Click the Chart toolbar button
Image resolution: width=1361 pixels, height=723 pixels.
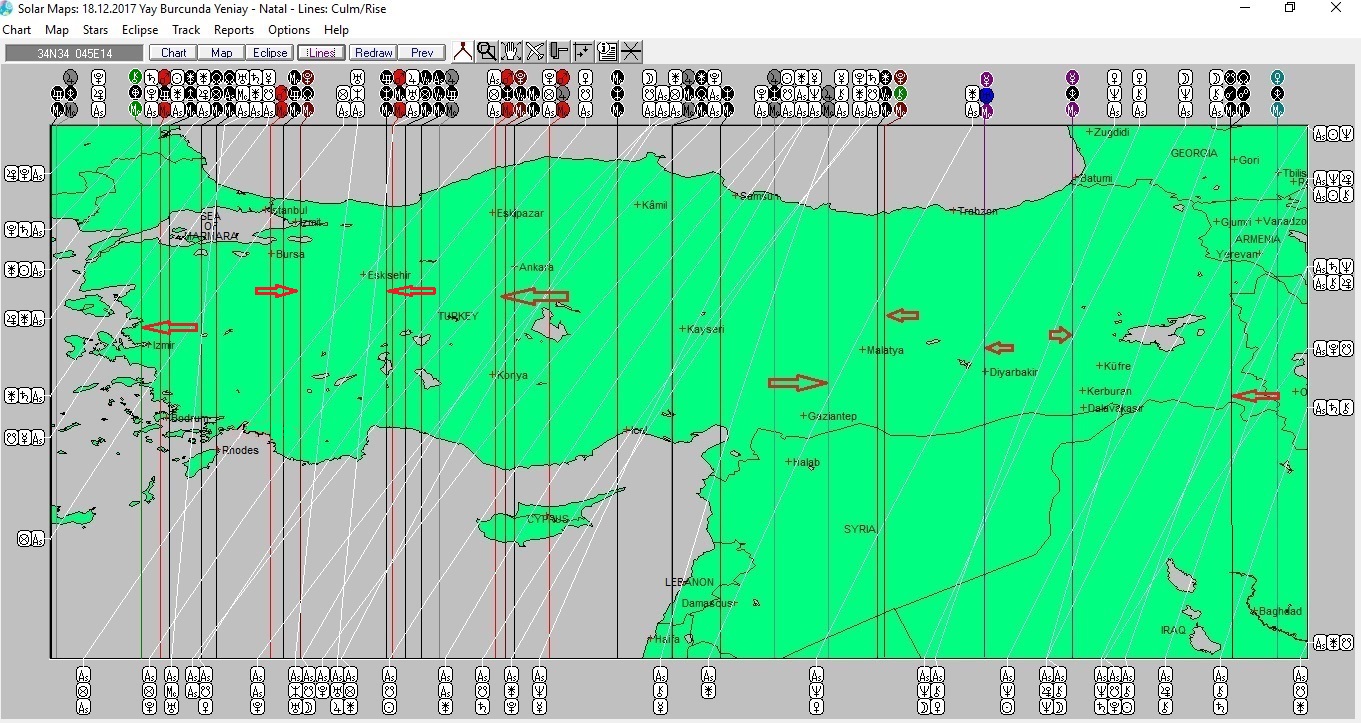coord(173,53)
